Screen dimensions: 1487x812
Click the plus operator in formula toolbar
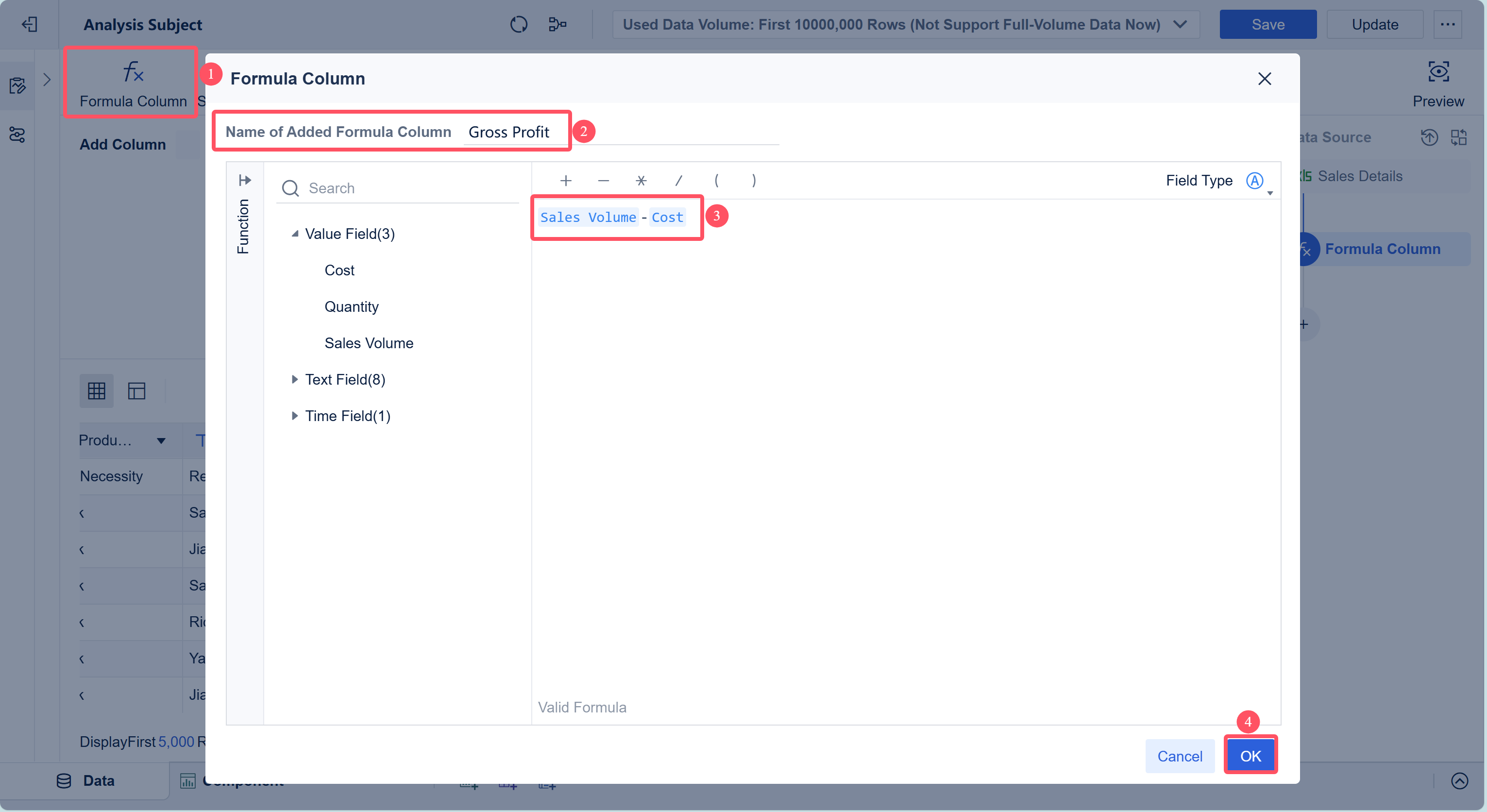coord(566,181)
